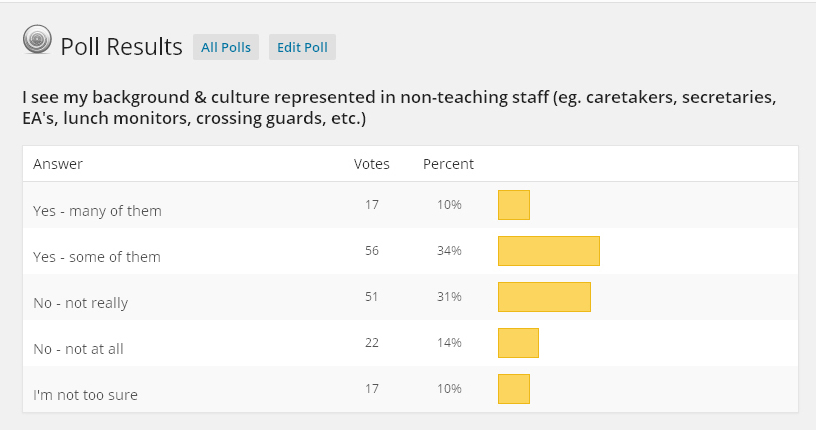This screenshot has width=816, height=430.
Task: Click the yellow bar for 'Yes - some of them'
Action: pyautogui.click(x=548, y=251)
